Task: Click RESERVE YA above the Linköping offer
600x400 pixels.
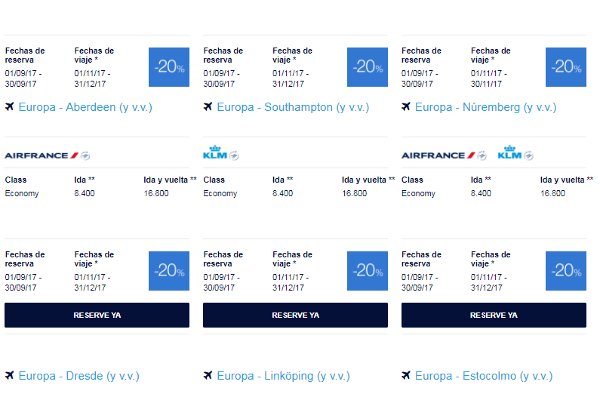Action: coord(295,315)
